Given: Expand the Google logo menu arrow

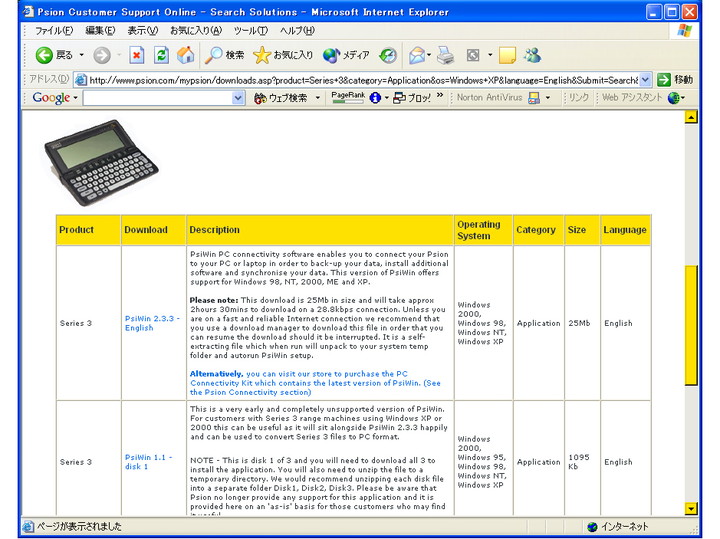Looking at the screenshot, I should pos(75,98).
